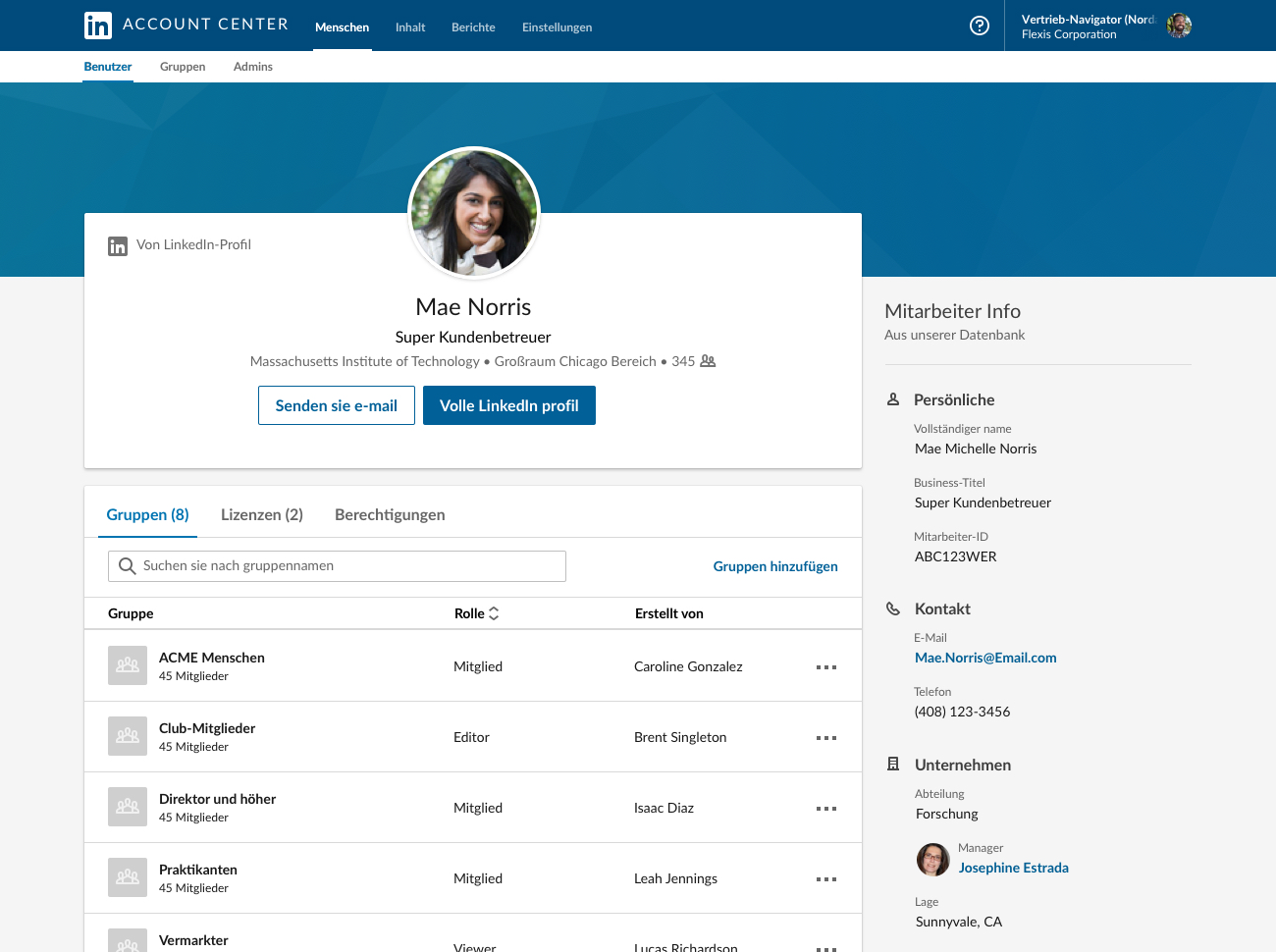Click the Club-Mitglieder group icon
1276x952 pixels.
pyautogui.click(x=128, y=736)
